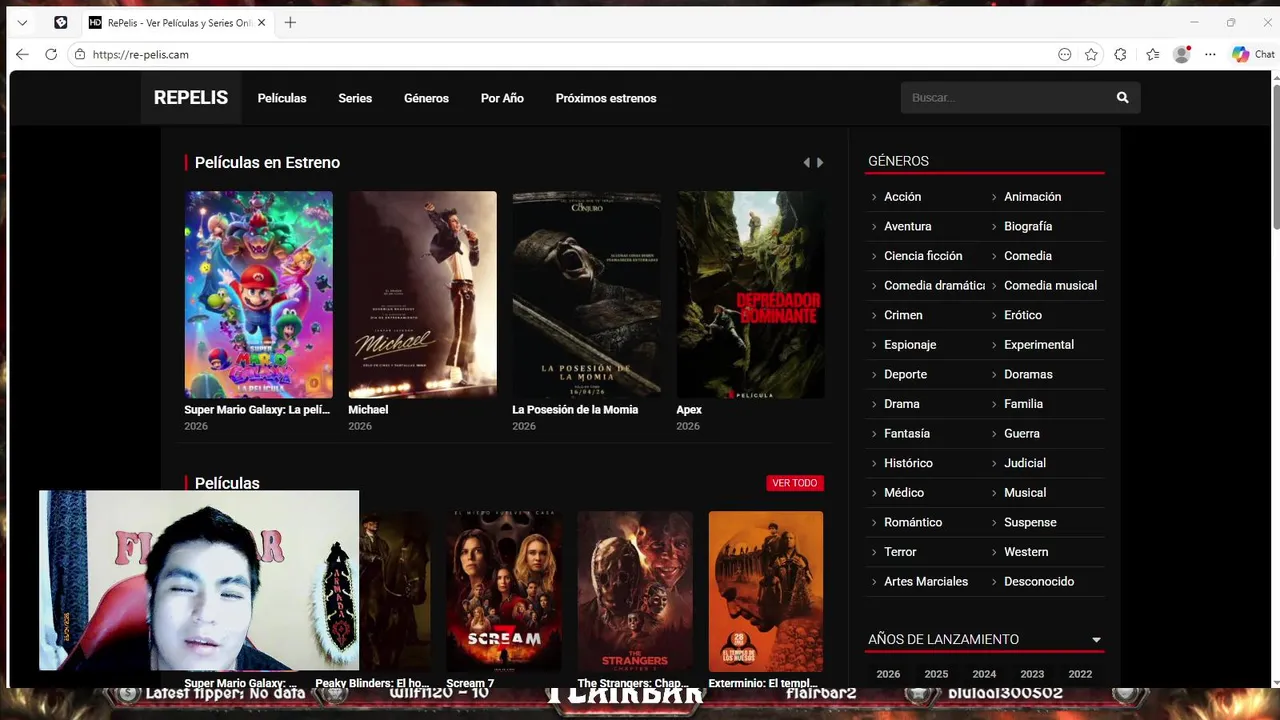The width and height of the screenshot is (1280, 720).
Task: Open the Por Año menu item
Action: [x=502, y=98]
